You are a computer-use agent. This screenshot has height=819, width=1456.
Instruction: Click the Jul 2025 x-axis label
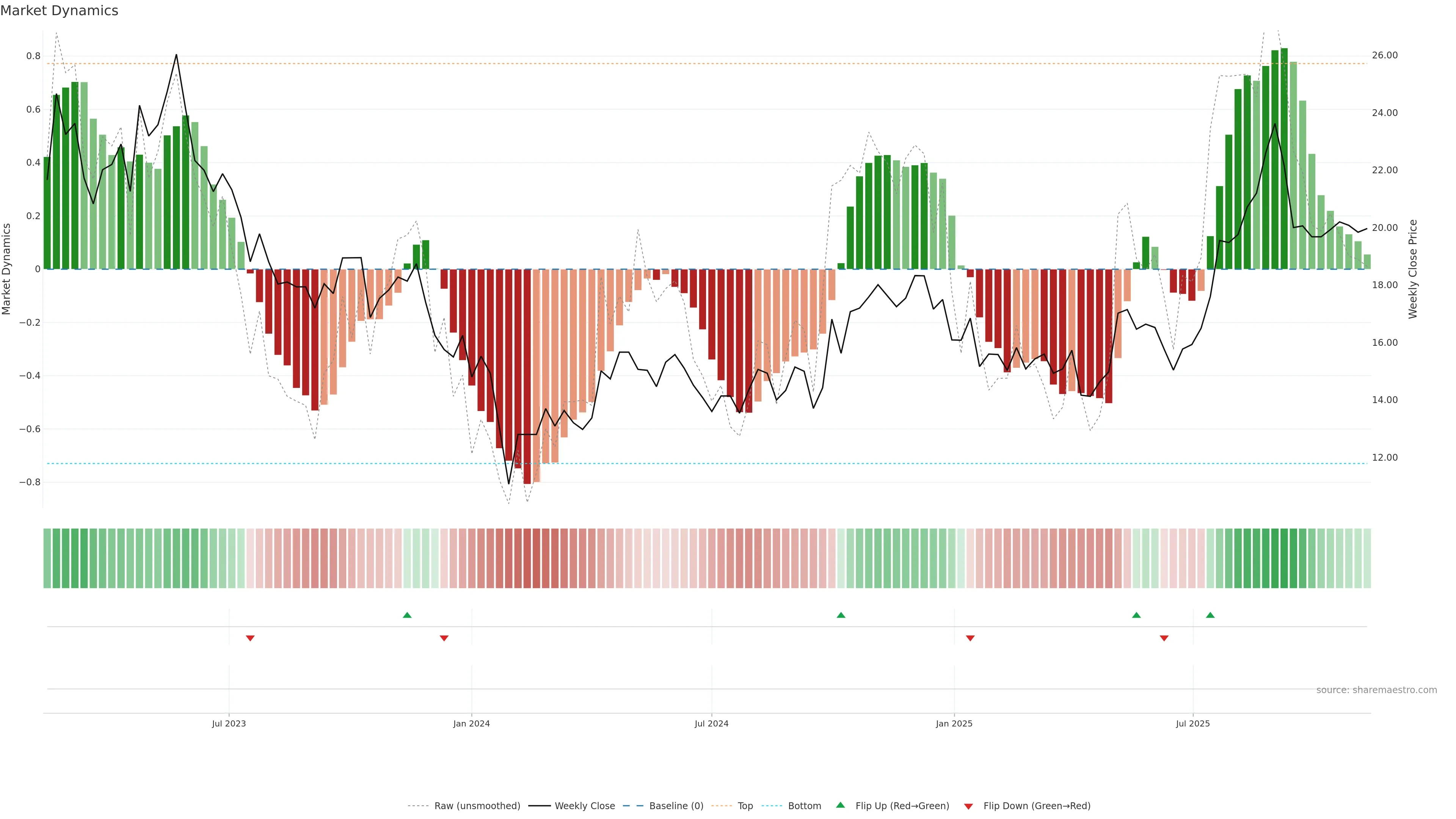(x=1192, y=723)
